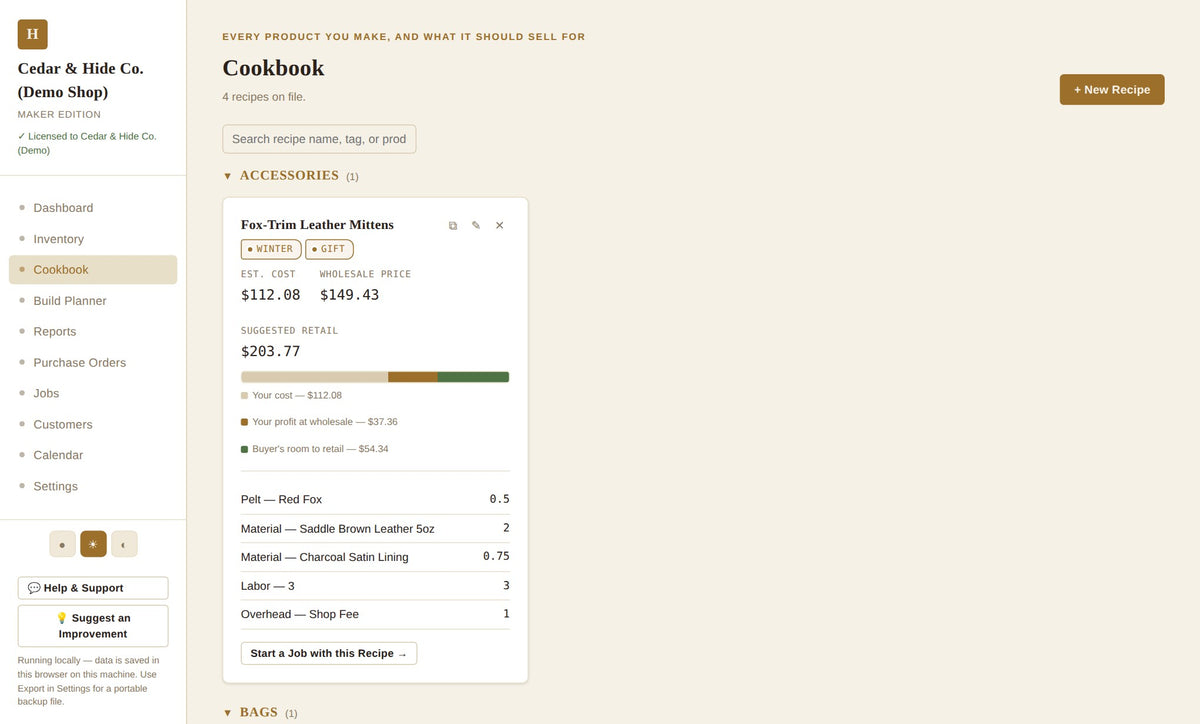Filter by the WINTER tag
1200x724 pixels.
(271, 249)
